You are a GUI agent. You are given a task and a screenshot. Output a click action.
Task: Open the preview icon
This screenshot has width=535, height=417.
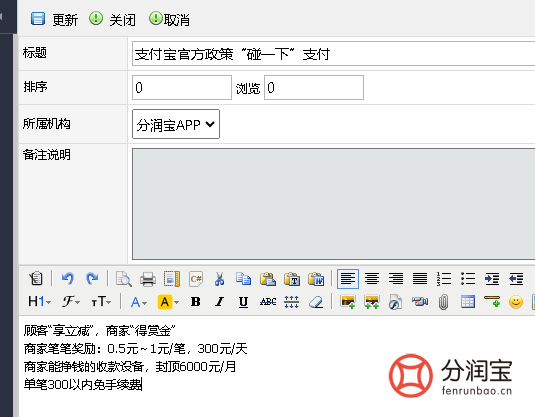[x=124, y=278]
